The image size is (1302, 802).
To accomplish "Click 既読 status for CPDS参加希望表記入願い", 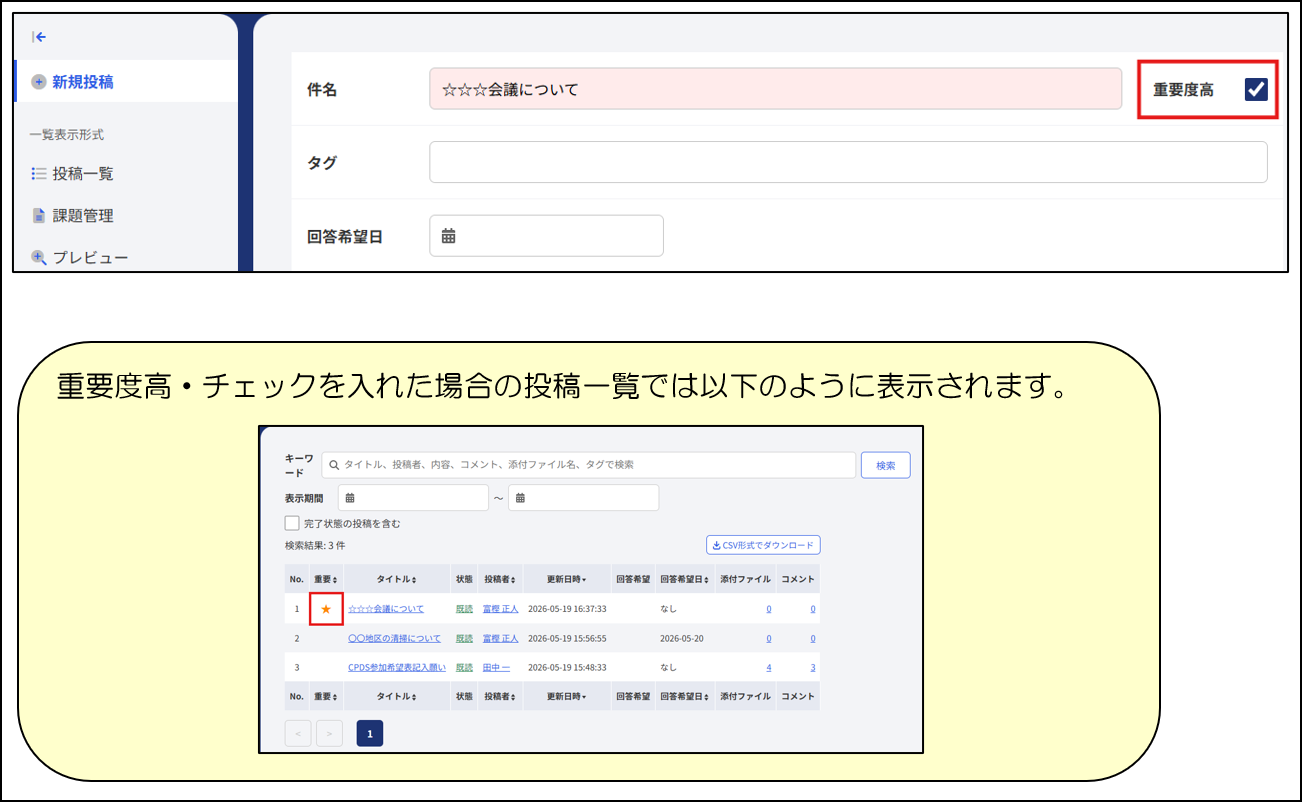I will [464, 667].
